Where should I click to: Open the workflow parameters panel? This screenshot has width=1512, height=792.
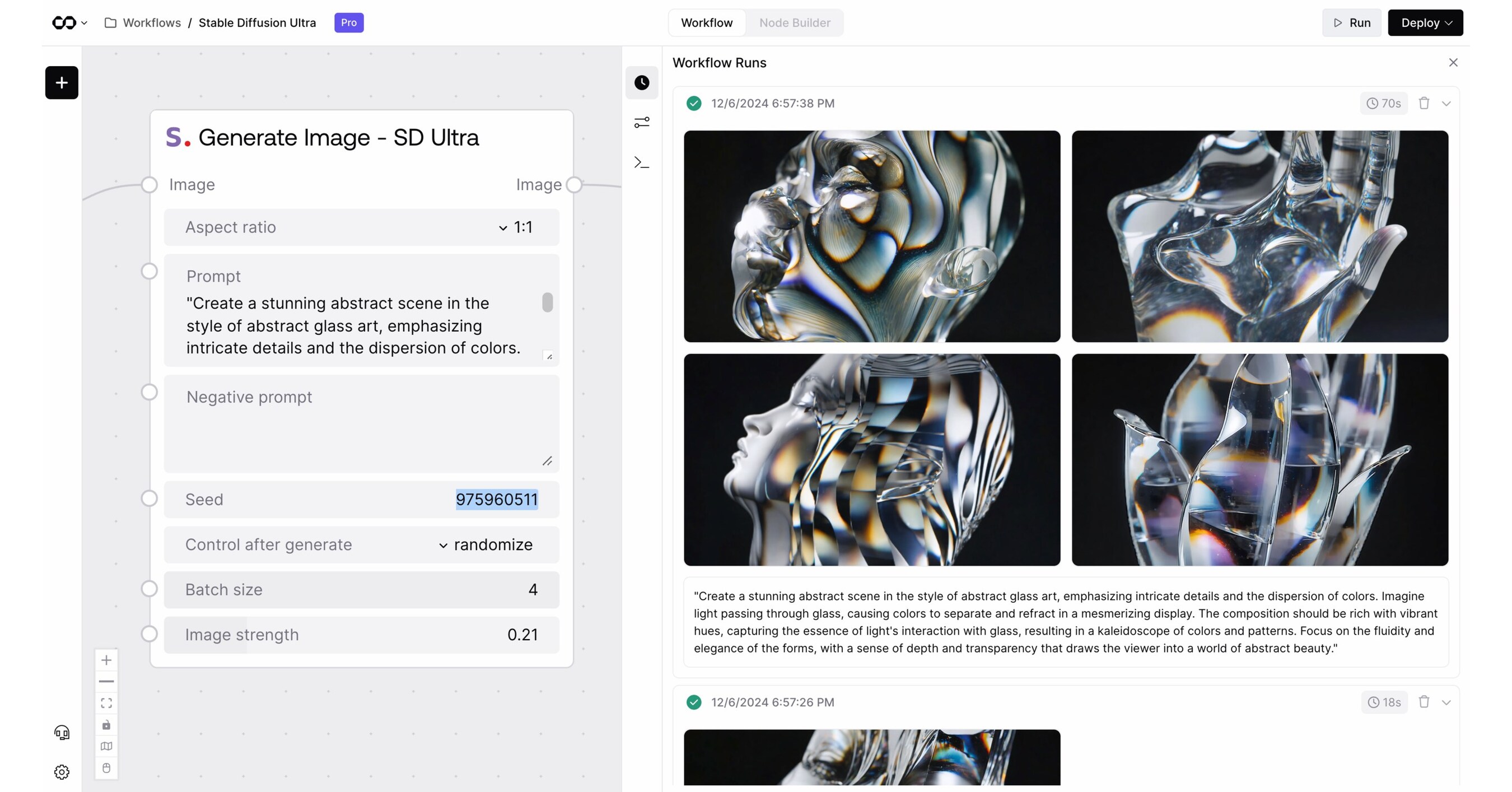pyautogui.click(x=642, y=122)
